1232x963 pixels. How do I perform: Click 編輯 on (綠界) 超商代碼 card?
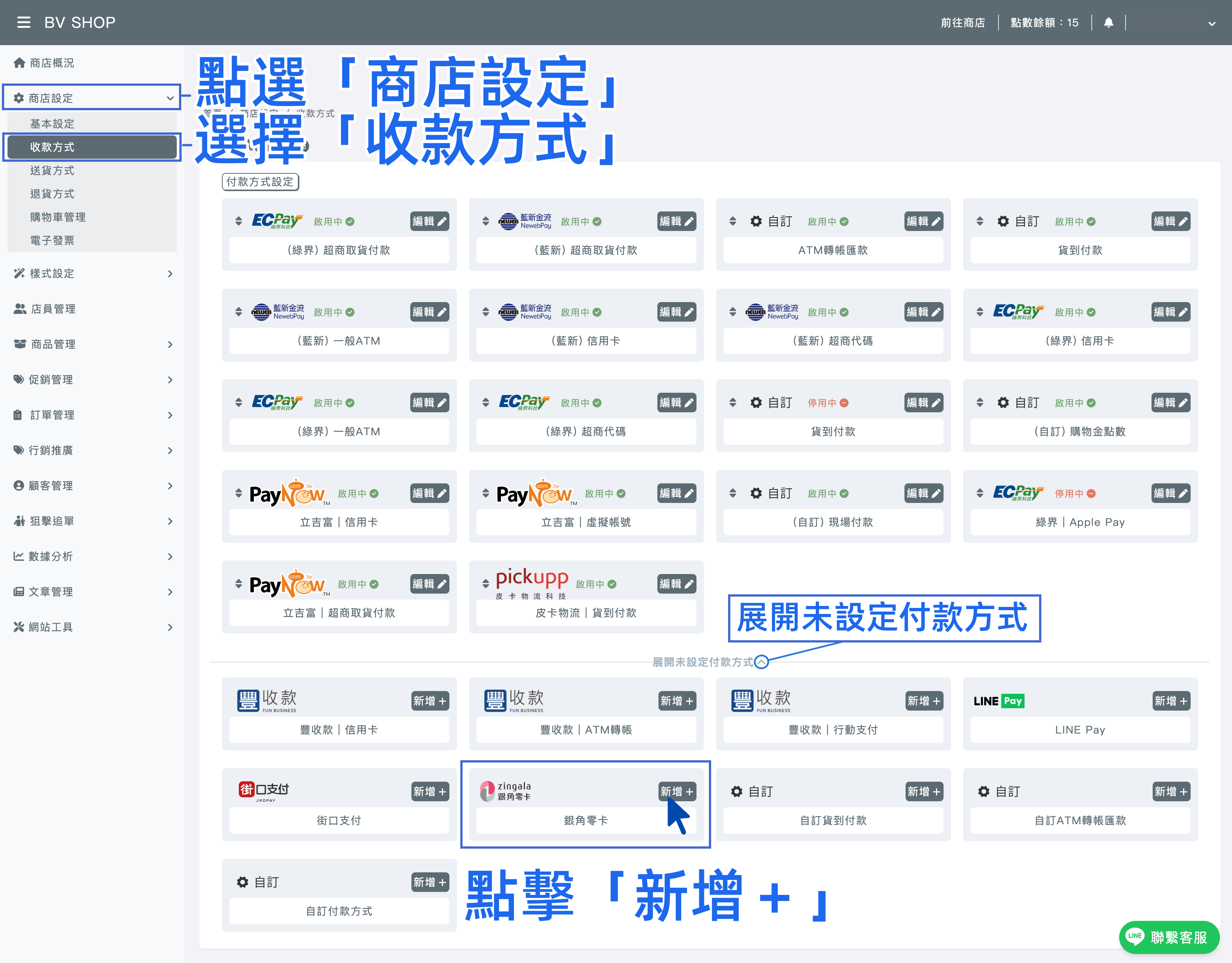tap(676, 403)
